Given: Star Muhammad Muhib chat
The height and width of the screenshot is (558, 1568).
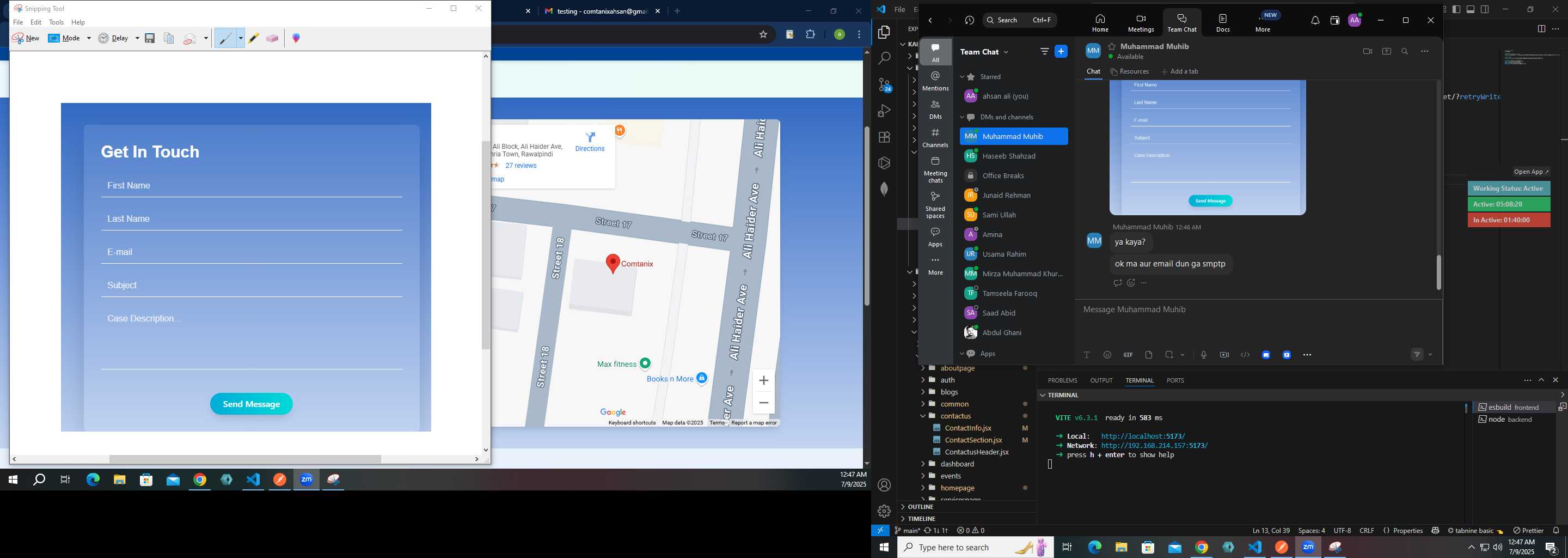Looking at the screenshot, I should click(x=1111, y=46).
